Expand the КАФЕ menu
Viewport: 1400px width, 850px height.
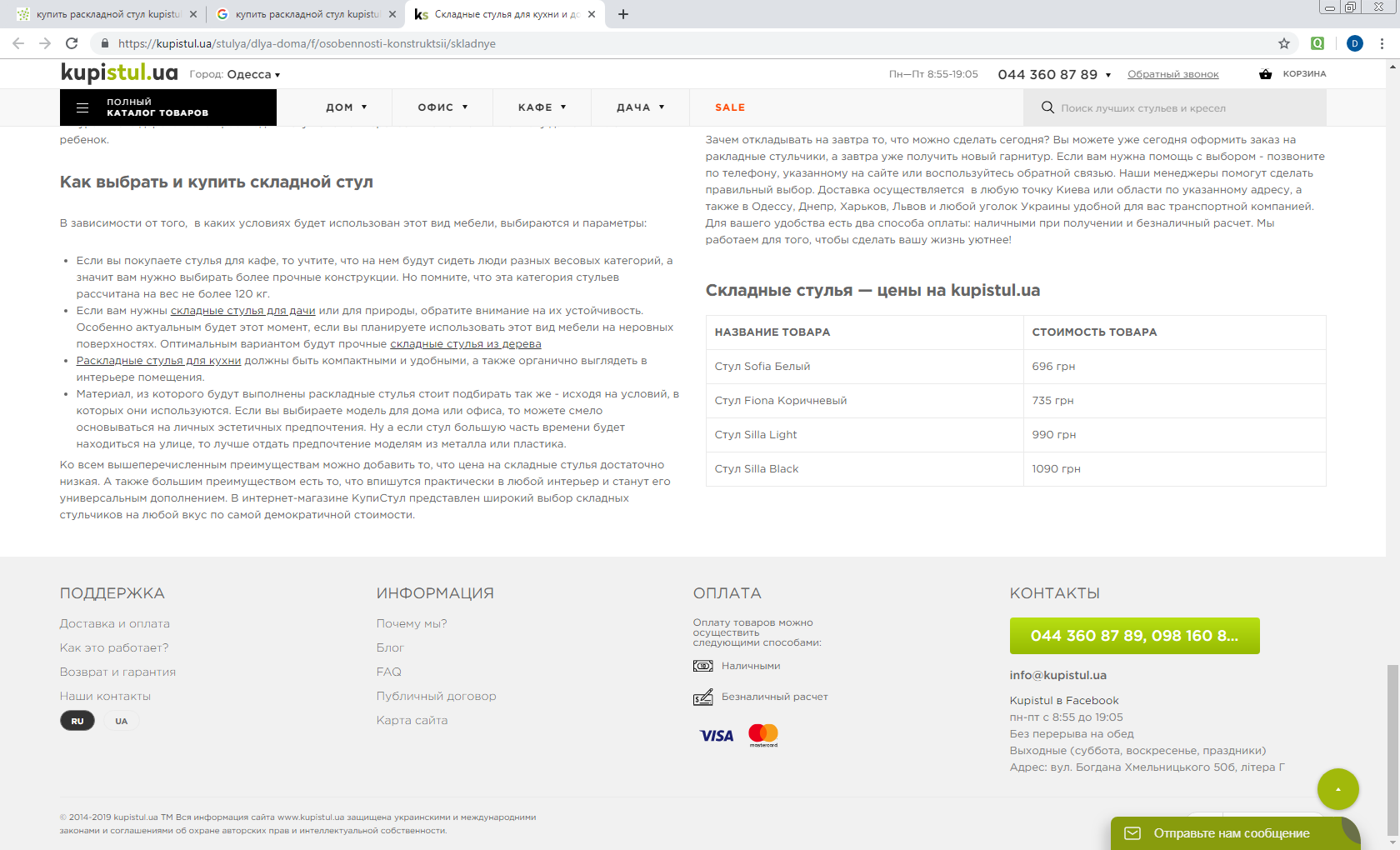(x=542, y=107)
